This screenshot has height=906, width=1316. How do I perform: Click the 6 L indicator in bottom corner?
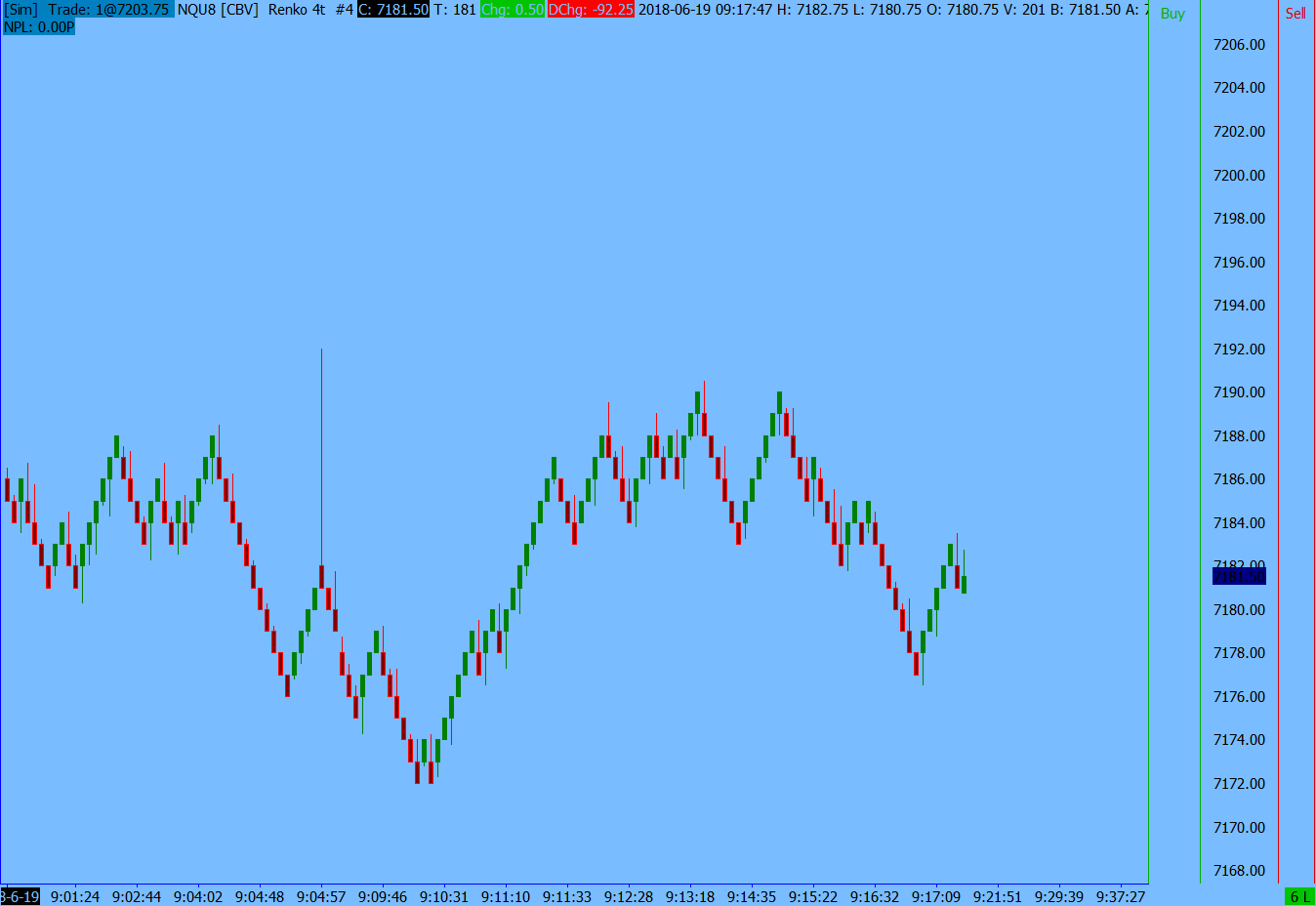pos(1299,896)
